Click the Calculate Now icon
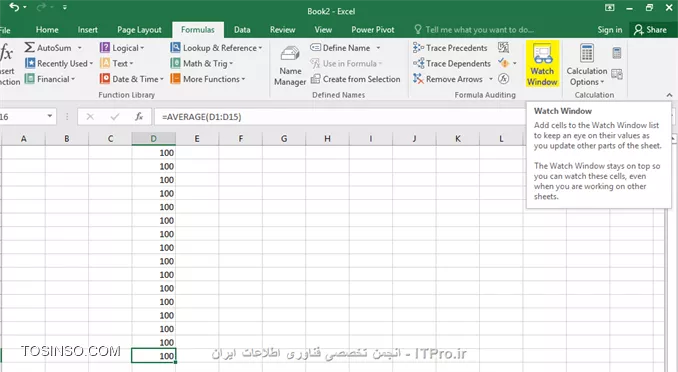Viewport: 678px width, 372px height. [x=617, y=53]
